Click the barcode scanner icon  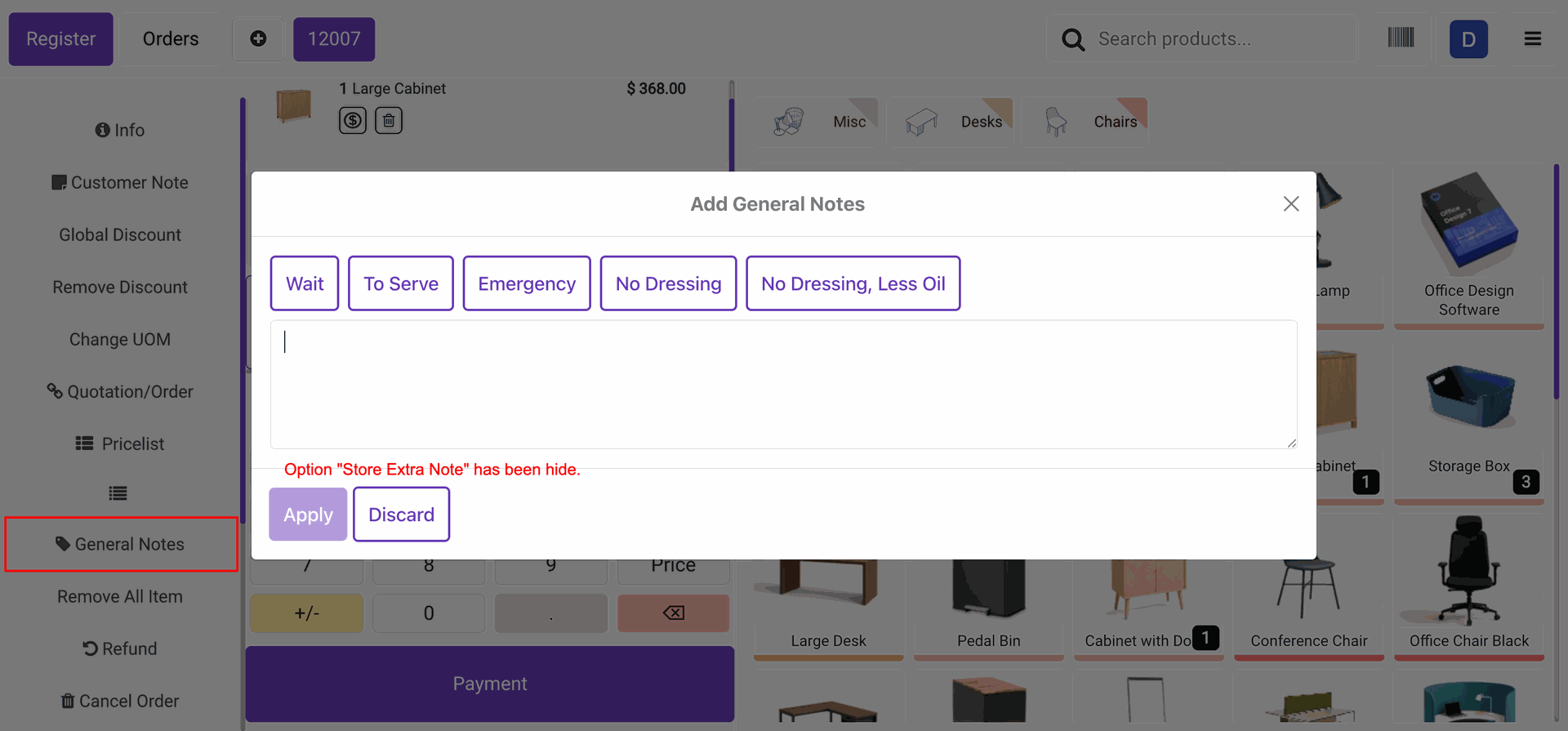(x=1401, y=38)
